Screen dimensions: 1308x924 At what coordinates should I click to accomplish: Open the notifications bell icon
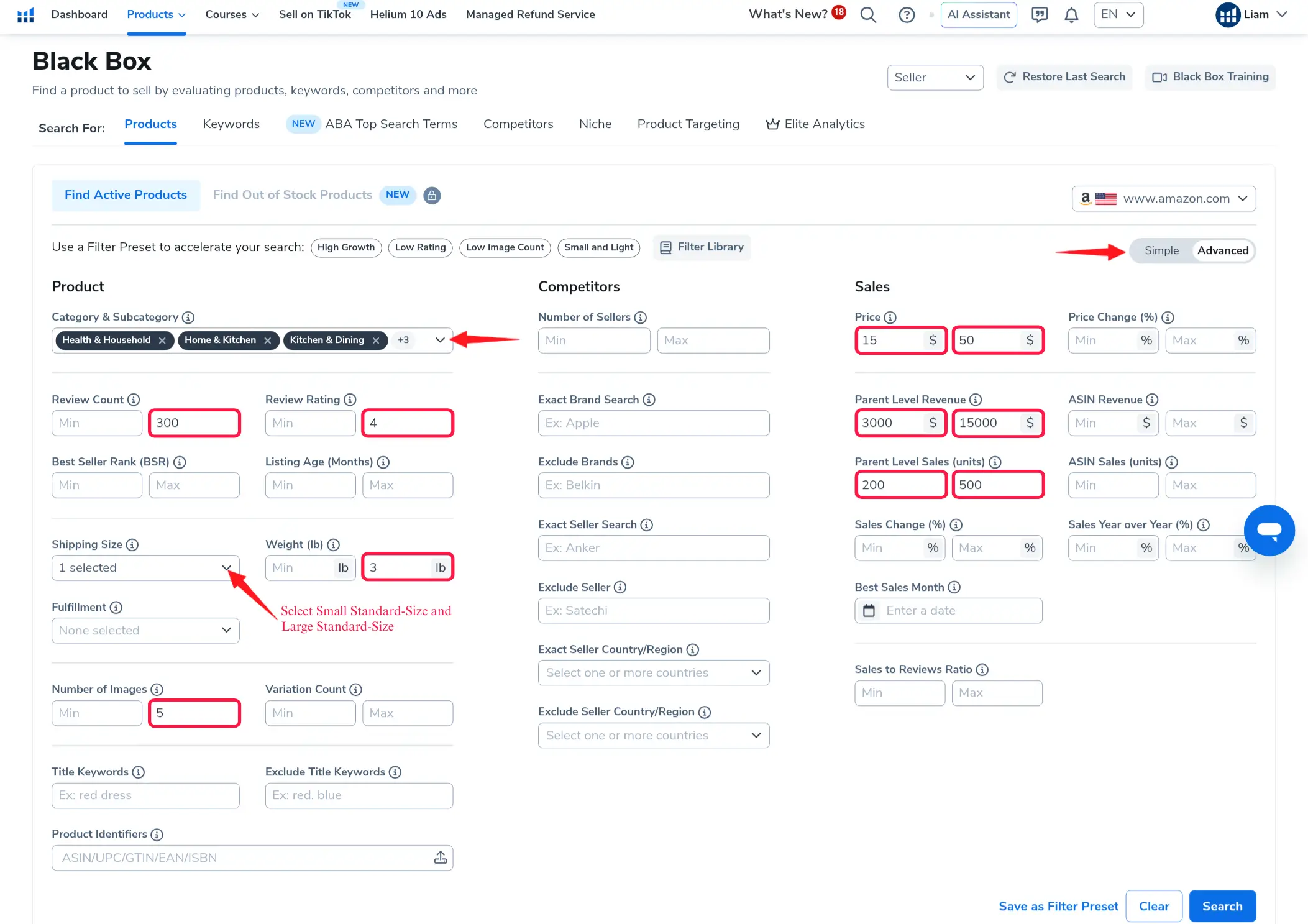click(1071, 15)
